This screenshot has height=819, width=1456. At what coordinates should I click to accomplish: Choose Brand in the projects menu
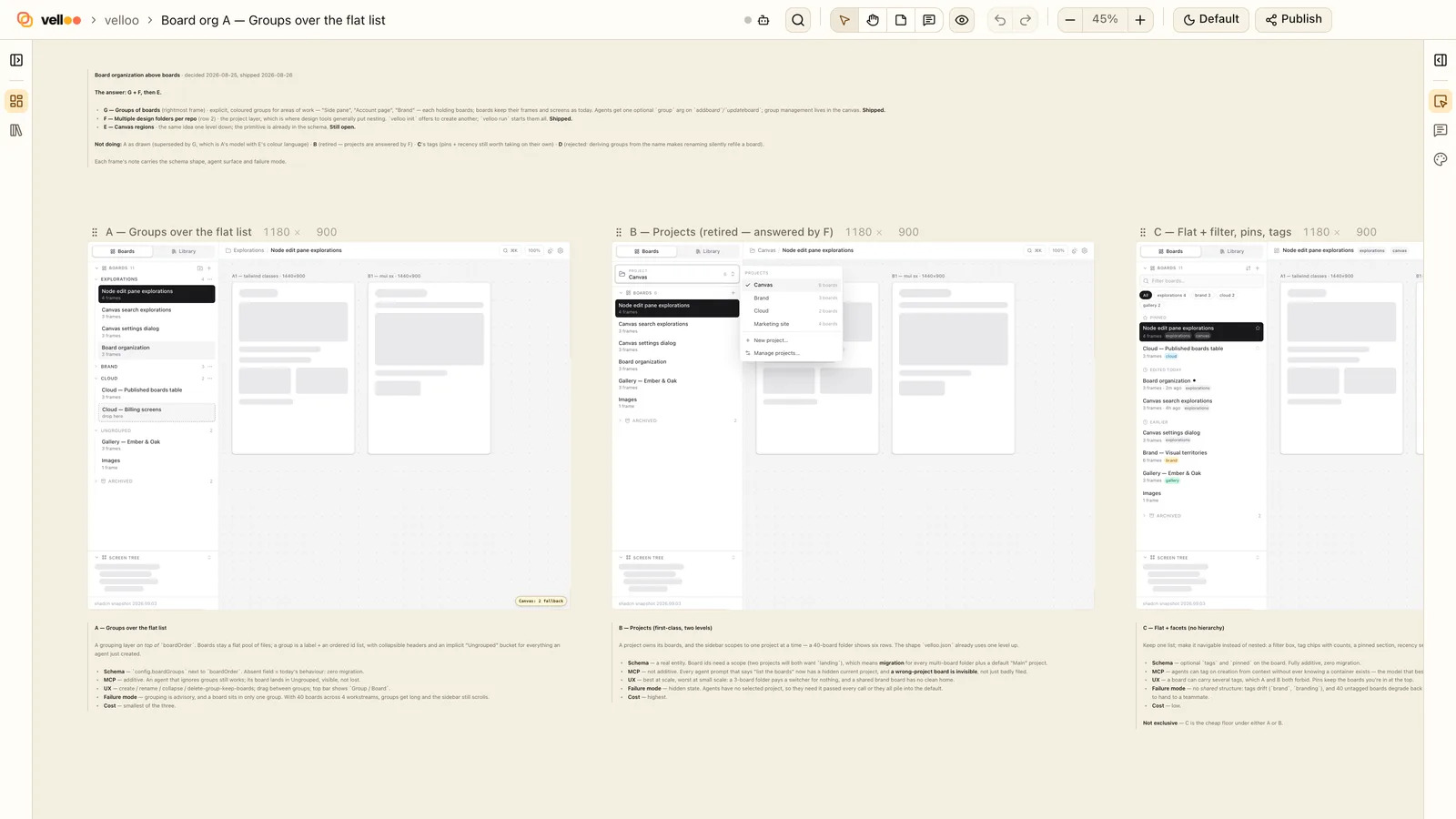[792, 298]
